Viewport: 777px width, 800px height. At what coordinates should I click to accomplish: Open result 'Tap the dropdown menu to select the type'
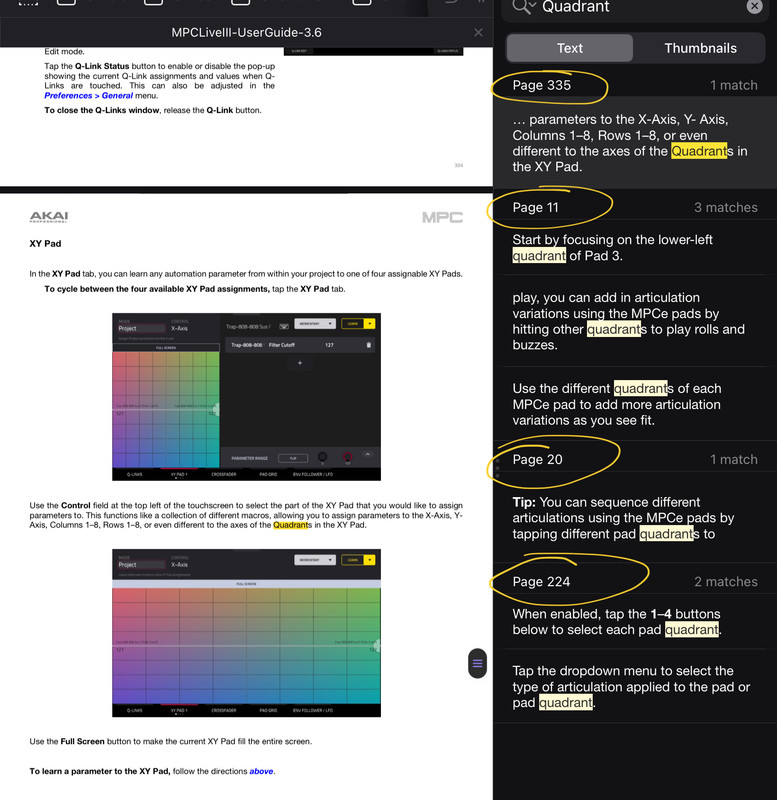coord(635,686)
